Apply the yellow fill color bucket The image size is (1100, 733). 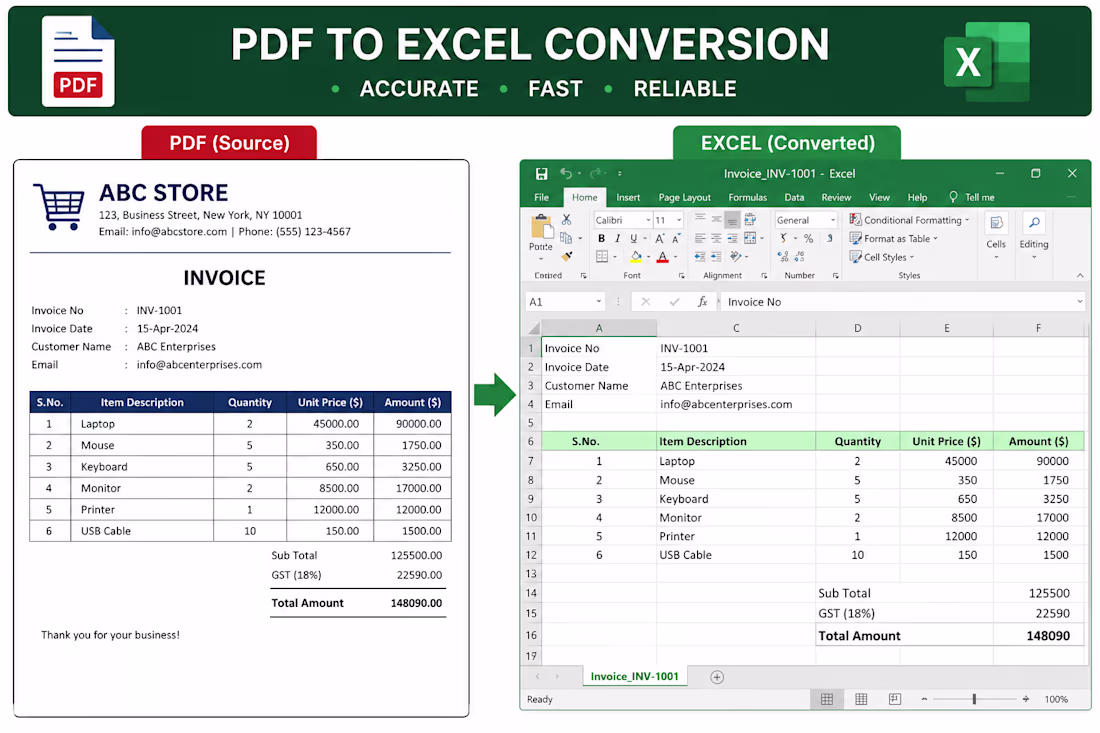tap(636, 257)
